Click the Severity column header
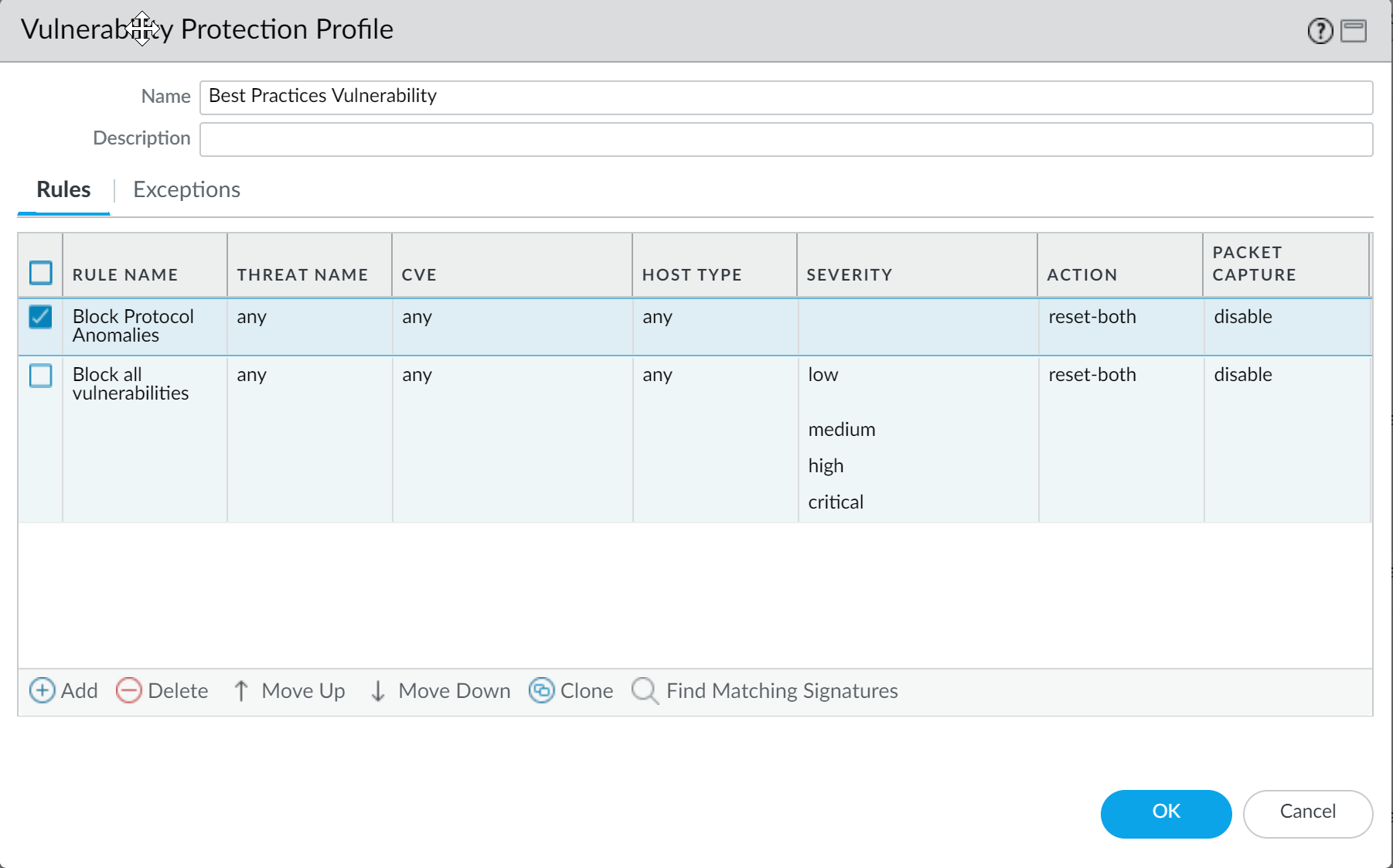This screenshot has height=868, width=1393. (x=849, y=274)
